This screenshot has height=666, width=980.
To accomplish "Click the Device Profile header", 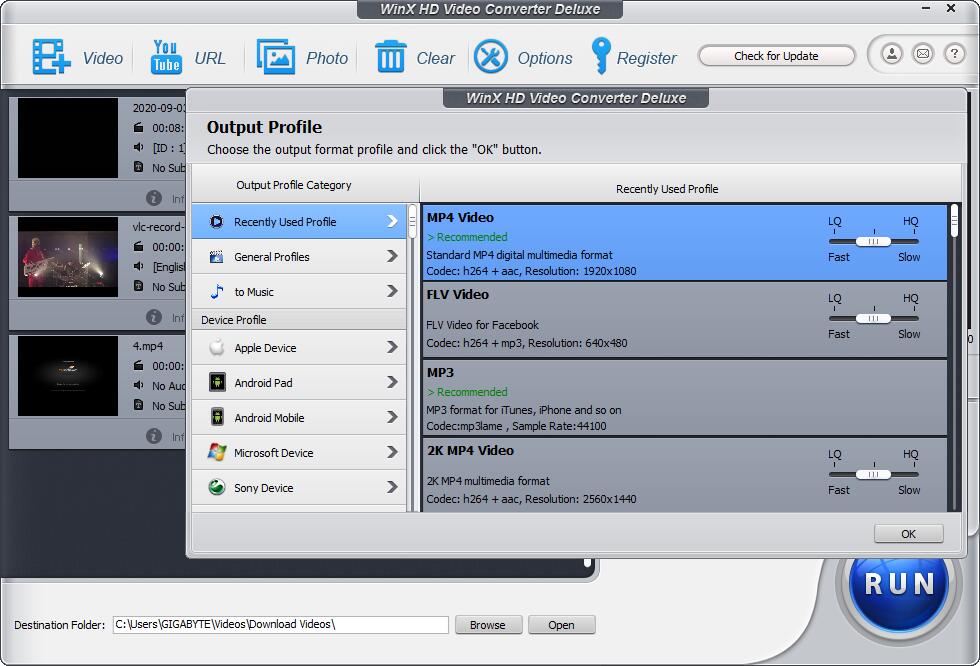I will pyautogui.click(x=299, y=319).
